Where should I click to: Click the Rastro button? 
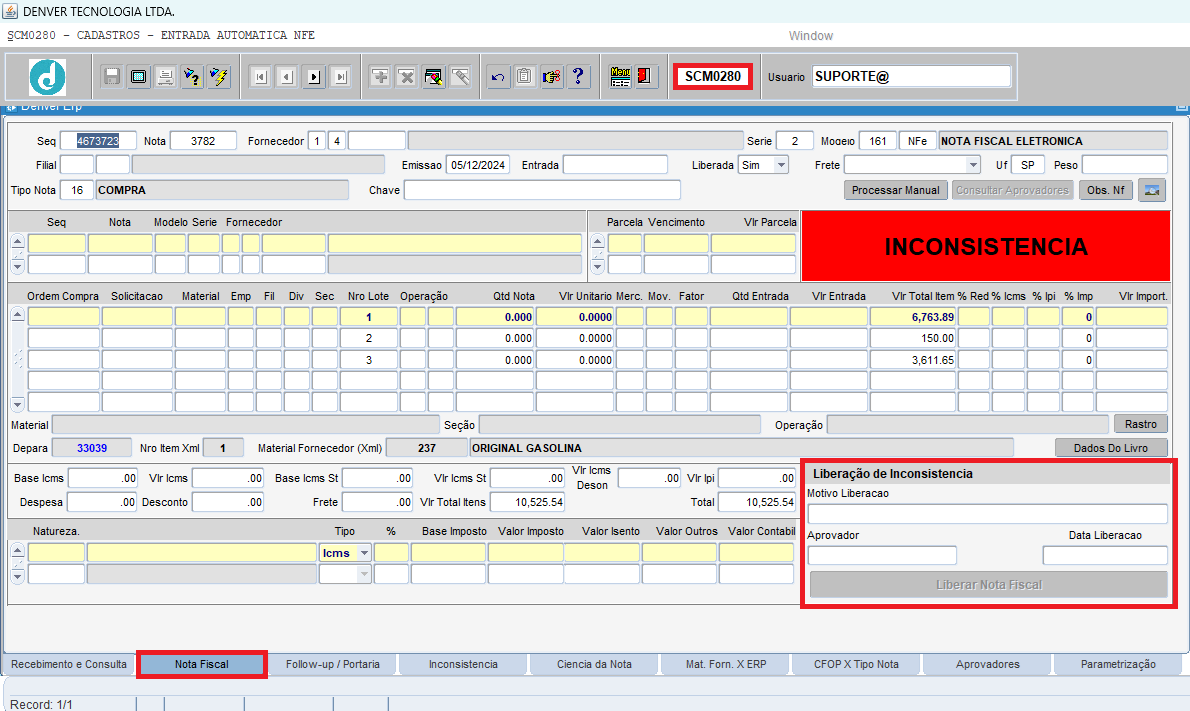point(1141,424)
